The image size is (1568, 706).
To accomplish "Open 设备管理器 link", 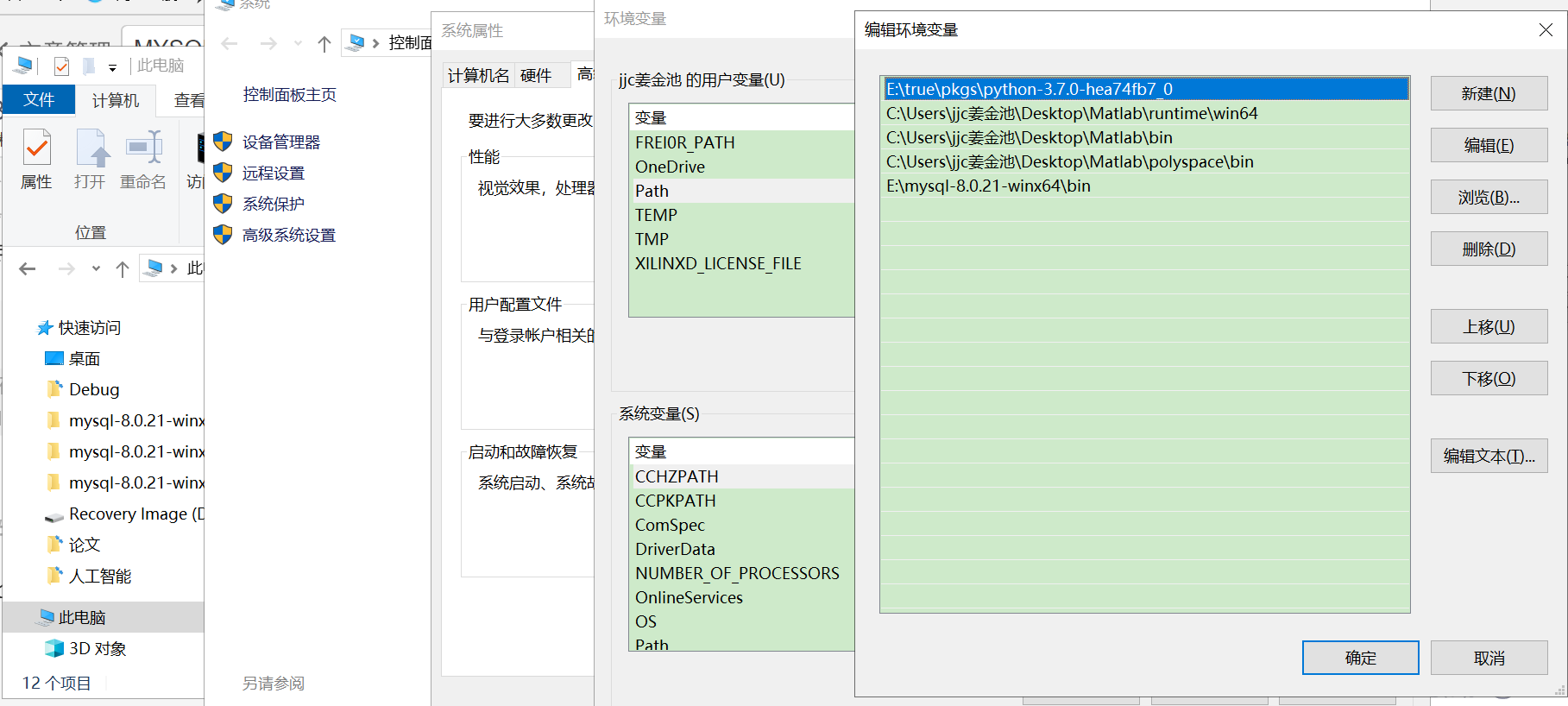I will 281,142.
